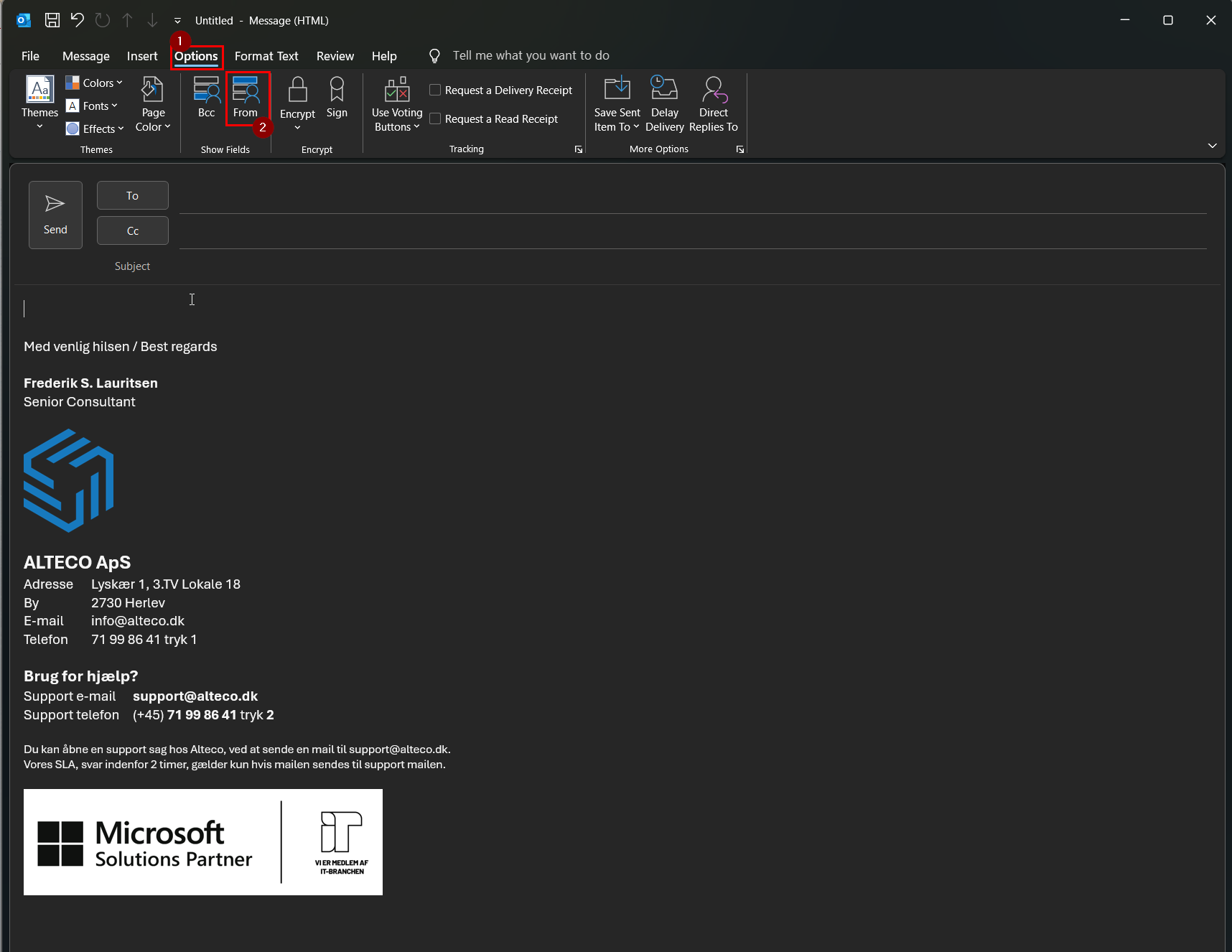This screenshot has height=952, width=1232.
Task: Click Tell me what you want to do
Action: point(531,55)
